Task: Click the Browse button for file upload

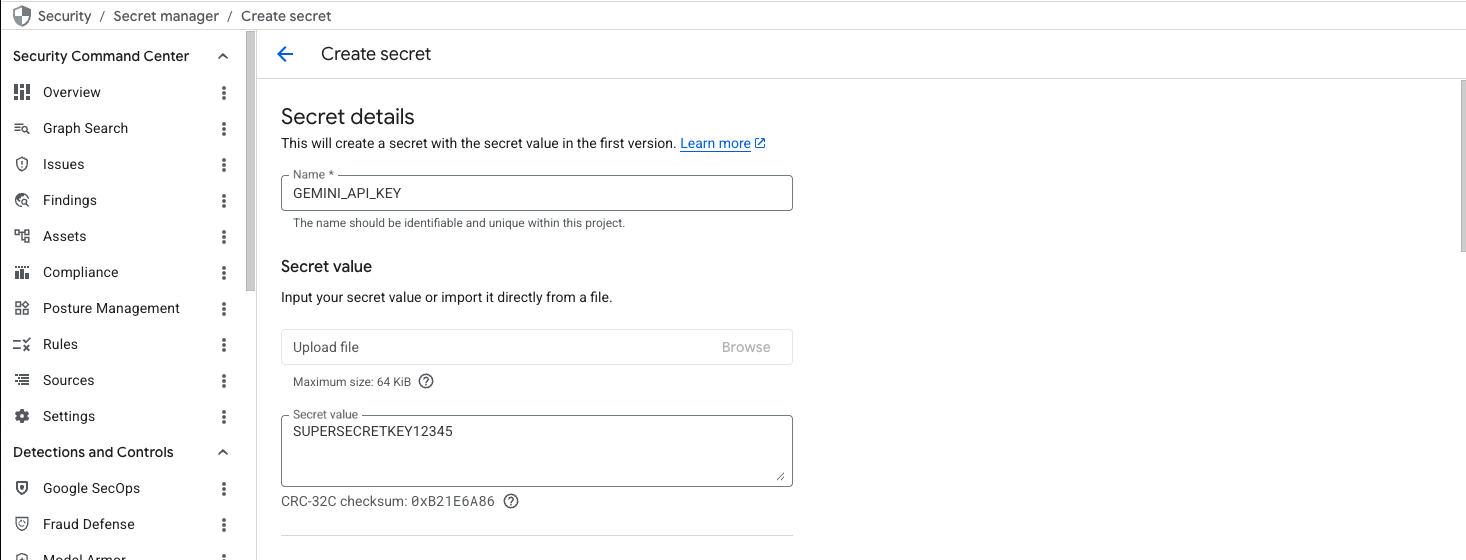Action: 746,347
